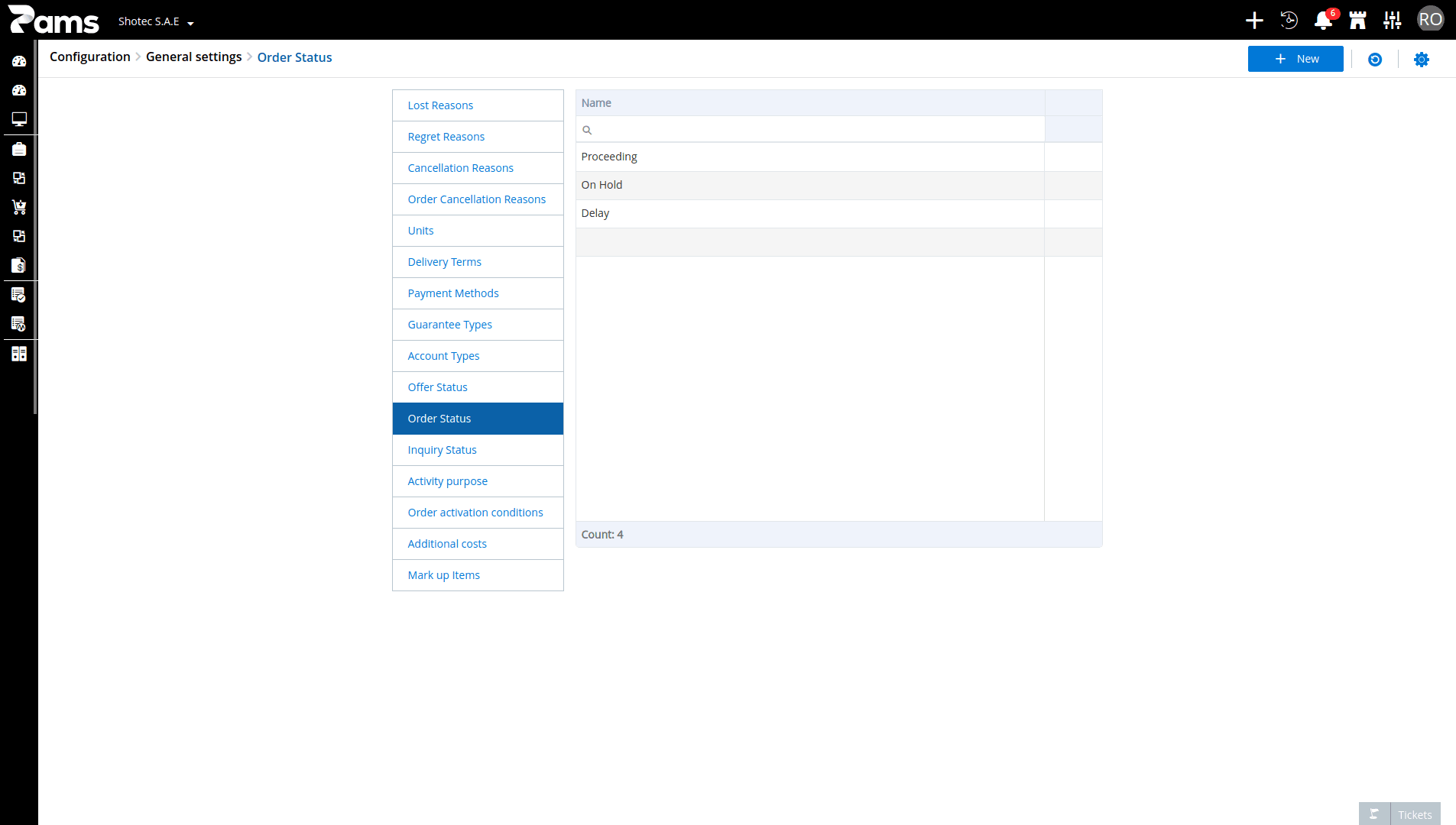1456x825 pixels.
Task: Click the Pams logo
Action: point(54,20)
